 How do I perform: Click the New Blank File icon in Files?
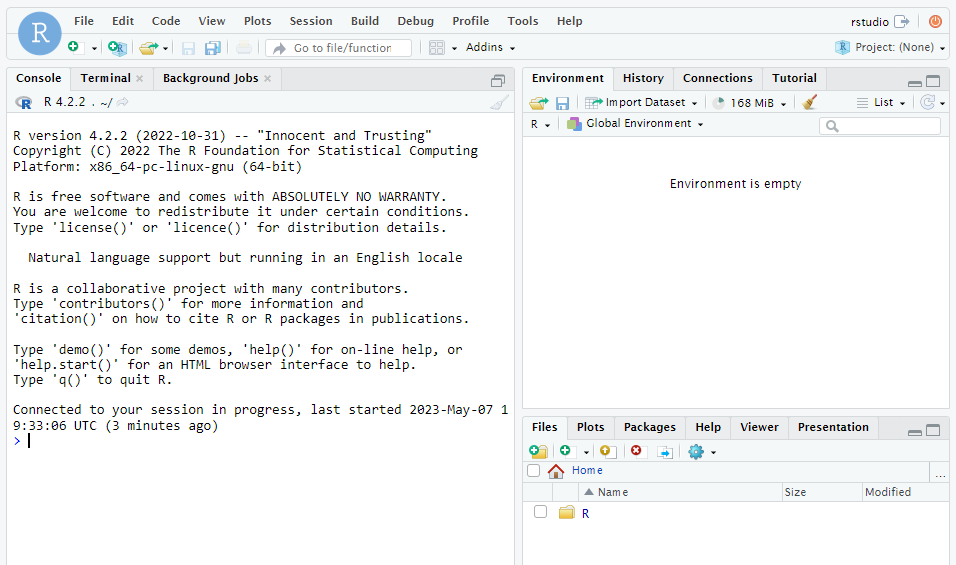tap(566, 451)
